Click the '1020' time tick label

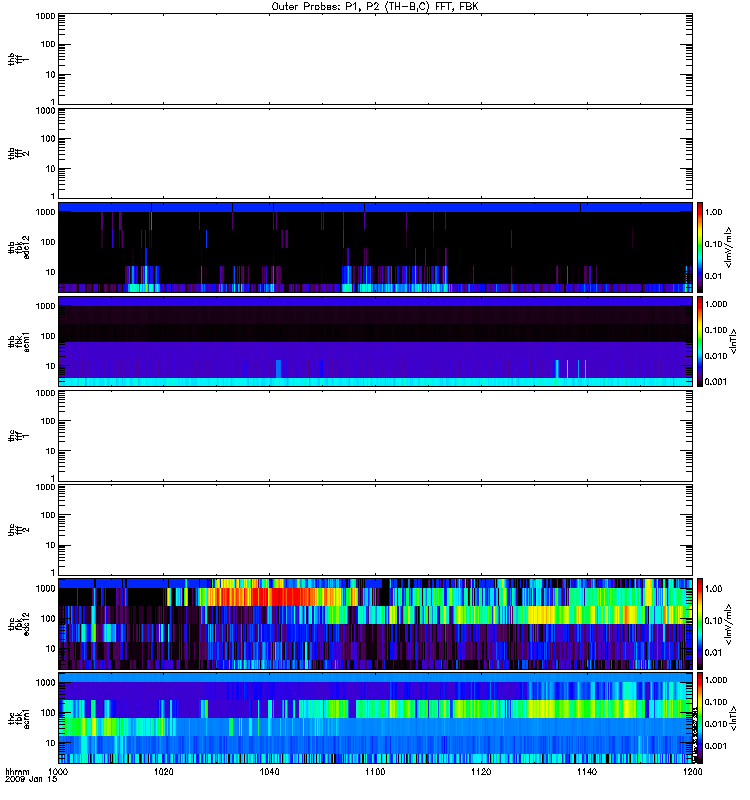pos(164,772)
